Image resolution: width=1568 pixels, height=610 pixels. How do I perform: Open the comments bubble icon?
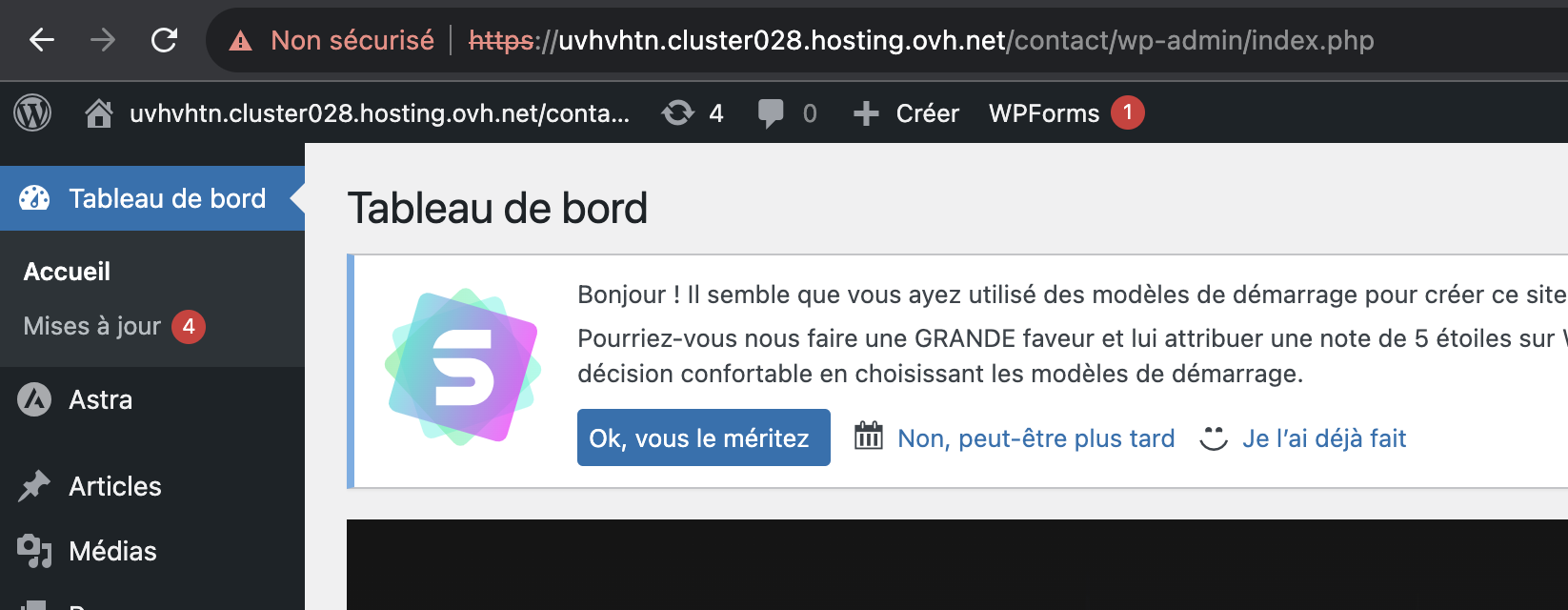[x=770, y=114]
